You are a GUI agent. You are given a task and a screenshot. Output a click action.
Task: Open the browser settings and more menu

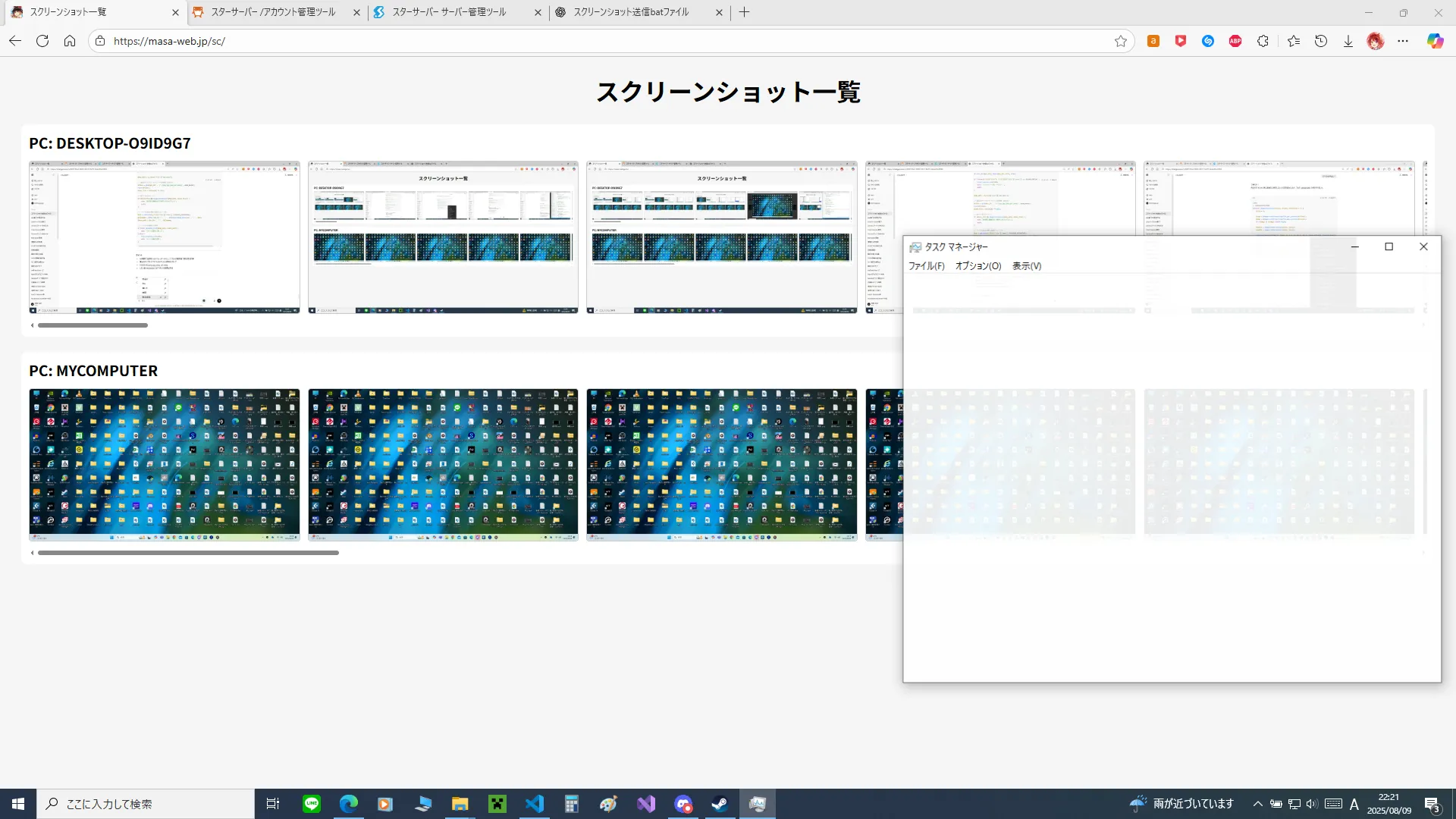(1403, 41)
